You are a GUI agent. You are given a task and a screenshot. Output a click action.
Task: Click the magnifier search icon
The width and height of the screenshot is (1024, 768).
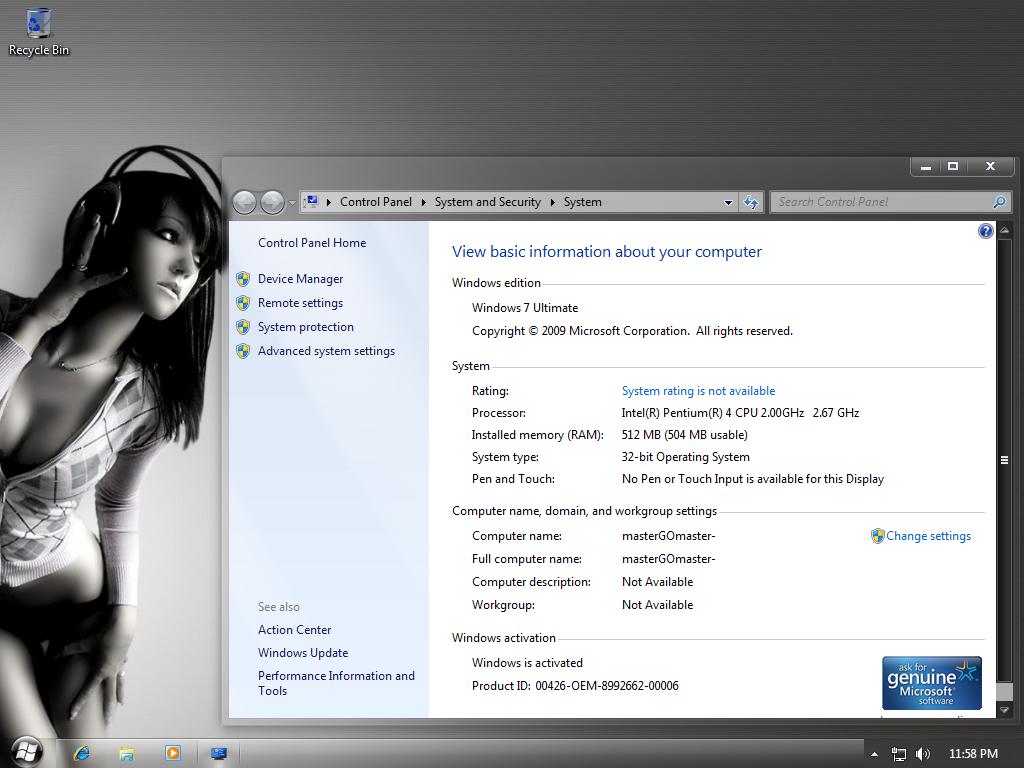pos(999,202)
